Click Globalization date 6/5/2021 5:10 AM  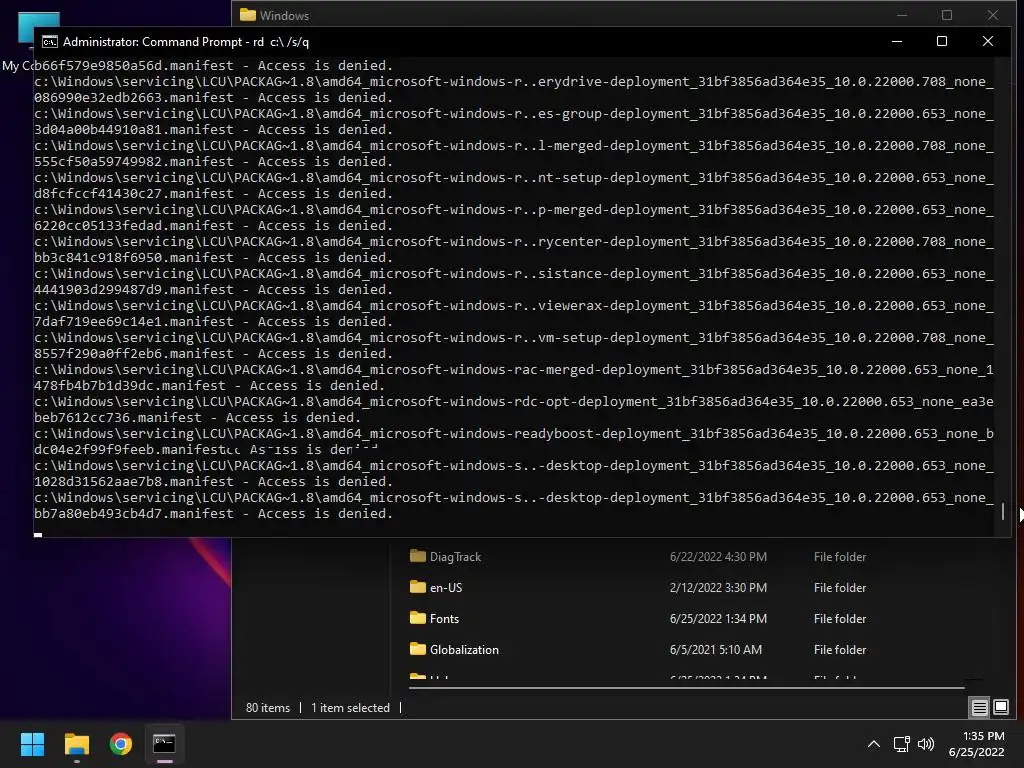716,650
